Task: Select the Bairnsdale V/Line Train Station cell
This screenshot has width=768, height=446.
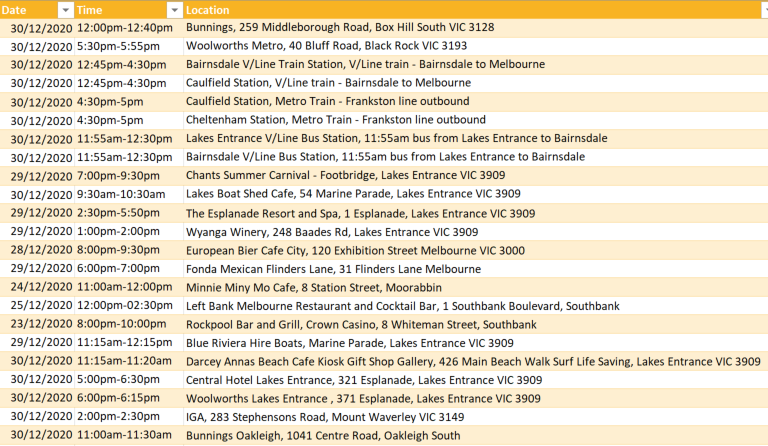Action: (x=476, y=65)
